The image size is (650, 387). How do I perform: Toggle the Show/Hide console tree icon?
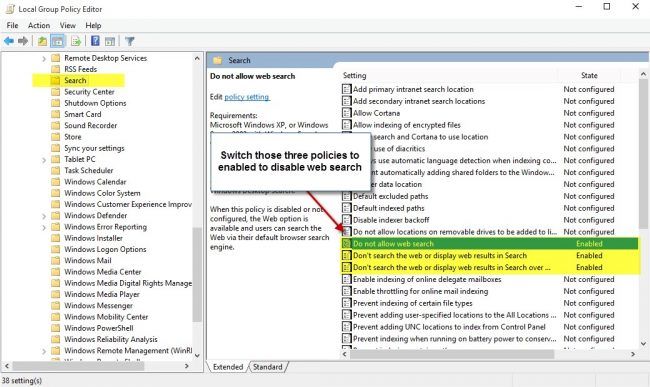tap(58, 41)
